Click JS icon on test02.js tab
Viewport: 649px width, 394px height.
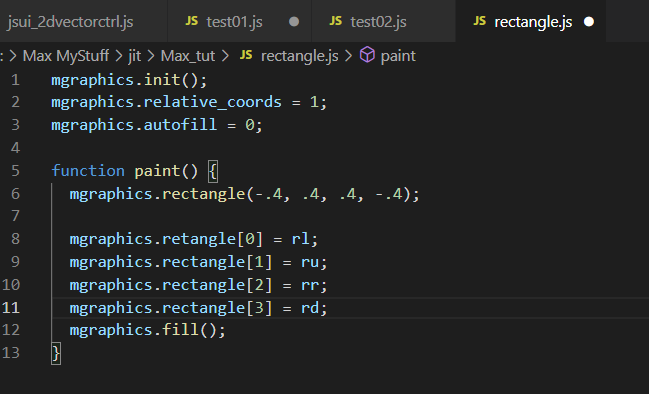pos(336,21)
